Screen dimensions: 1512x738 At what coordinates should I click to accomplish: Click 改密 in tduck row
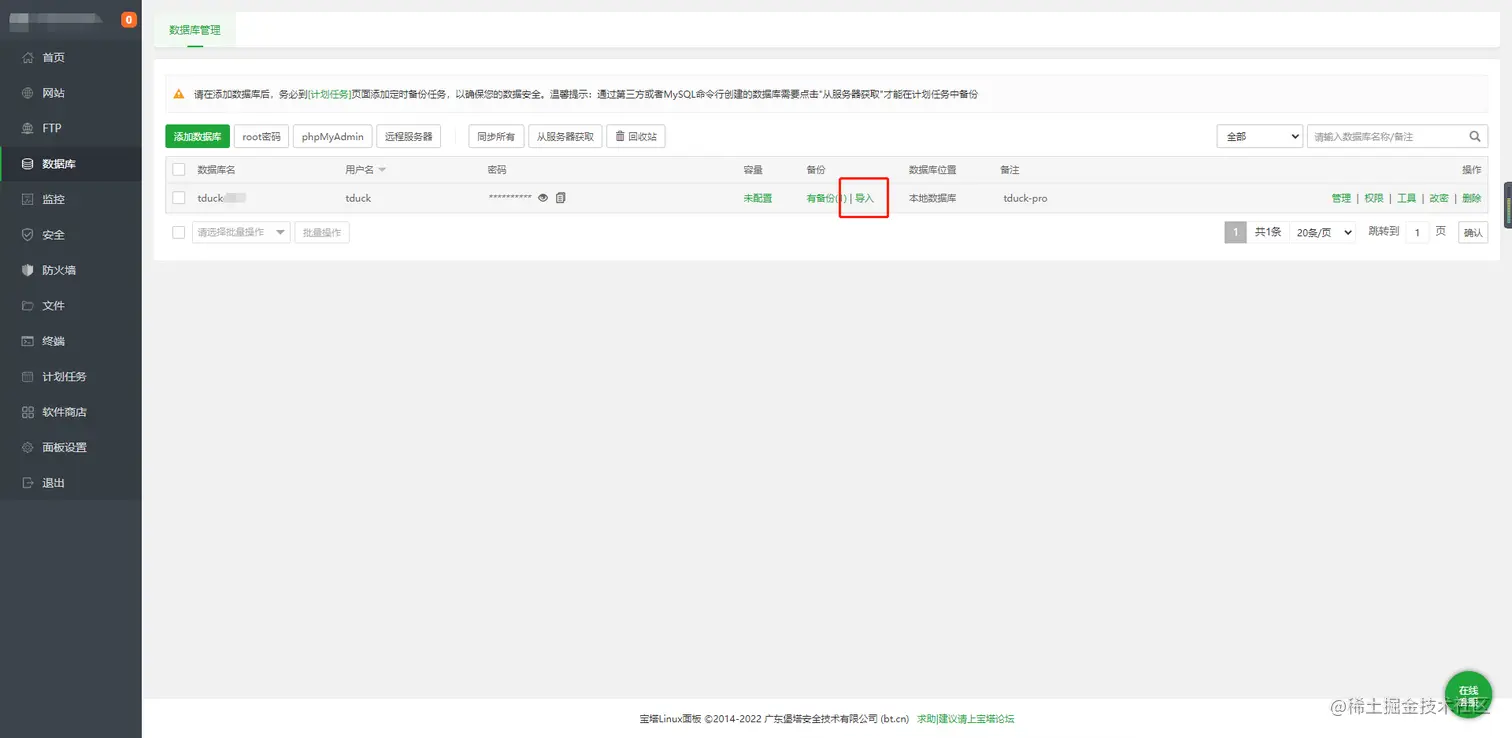pyautogui.click(x=1439, y=198)
